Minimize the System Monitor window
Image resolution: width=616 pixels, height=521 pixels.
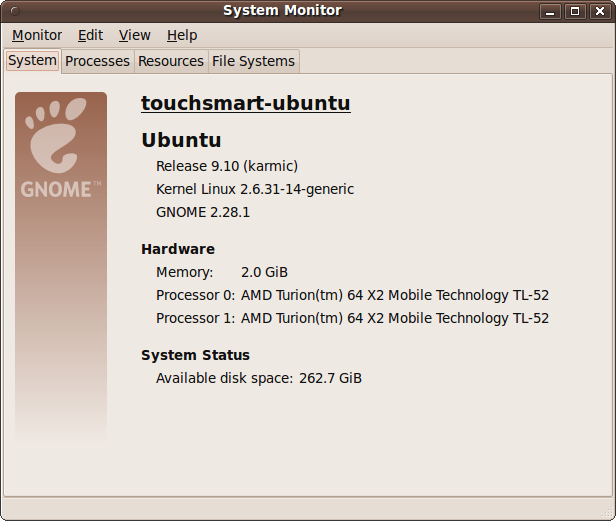tap(550, 11)
